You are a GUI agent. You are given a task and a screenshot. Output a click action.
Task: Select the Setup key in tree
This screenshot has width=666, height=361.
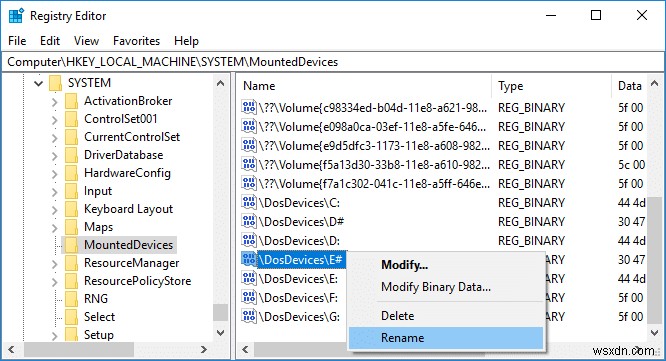click(x=99, y=335)
